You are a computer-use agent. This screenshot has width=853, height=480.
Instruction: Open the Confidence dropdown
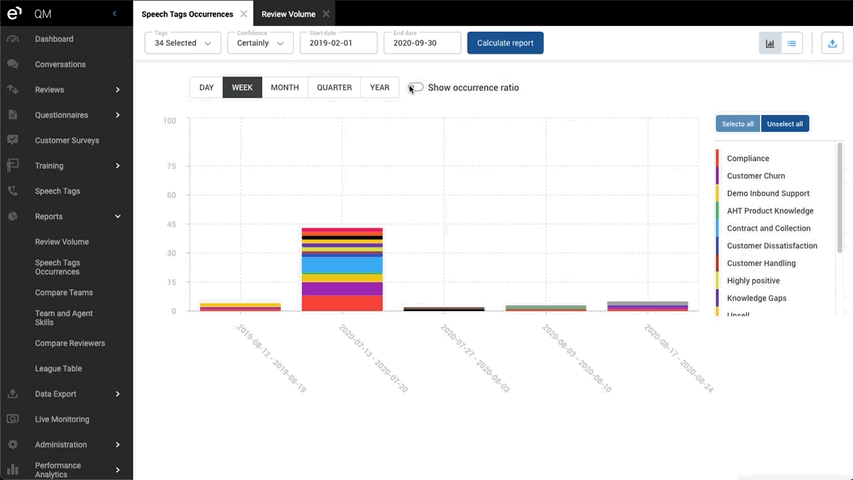click(x=260, y=43)
